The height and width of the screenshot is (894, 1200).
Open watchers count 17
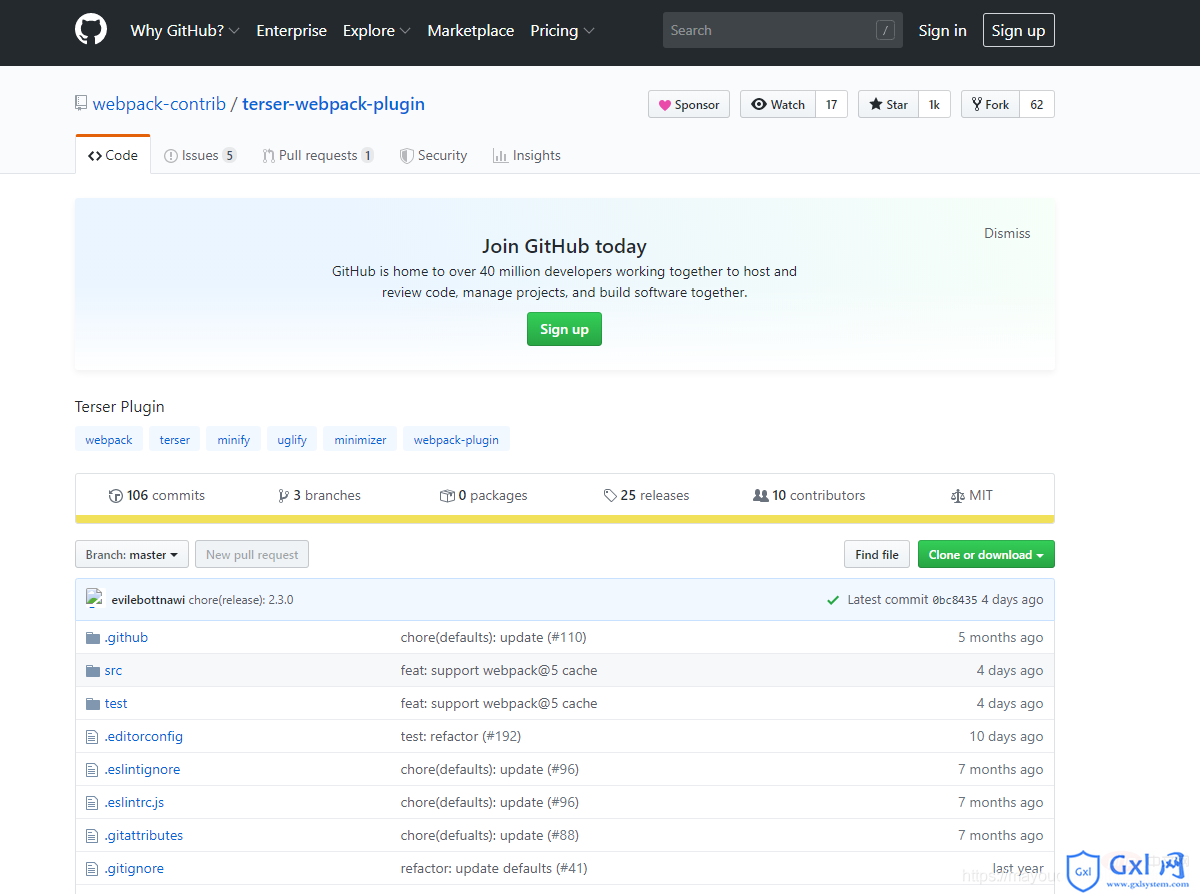click(x=832, y=104)
